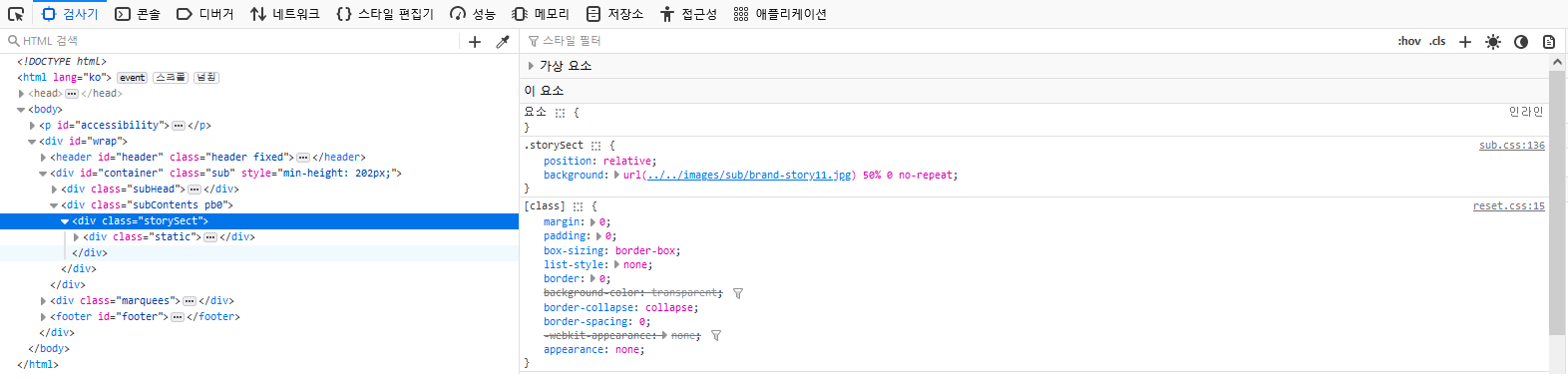Viewport: 1568px width, 379px height.
Task: Expand the div.subHead node
Action: click(54, 189)
